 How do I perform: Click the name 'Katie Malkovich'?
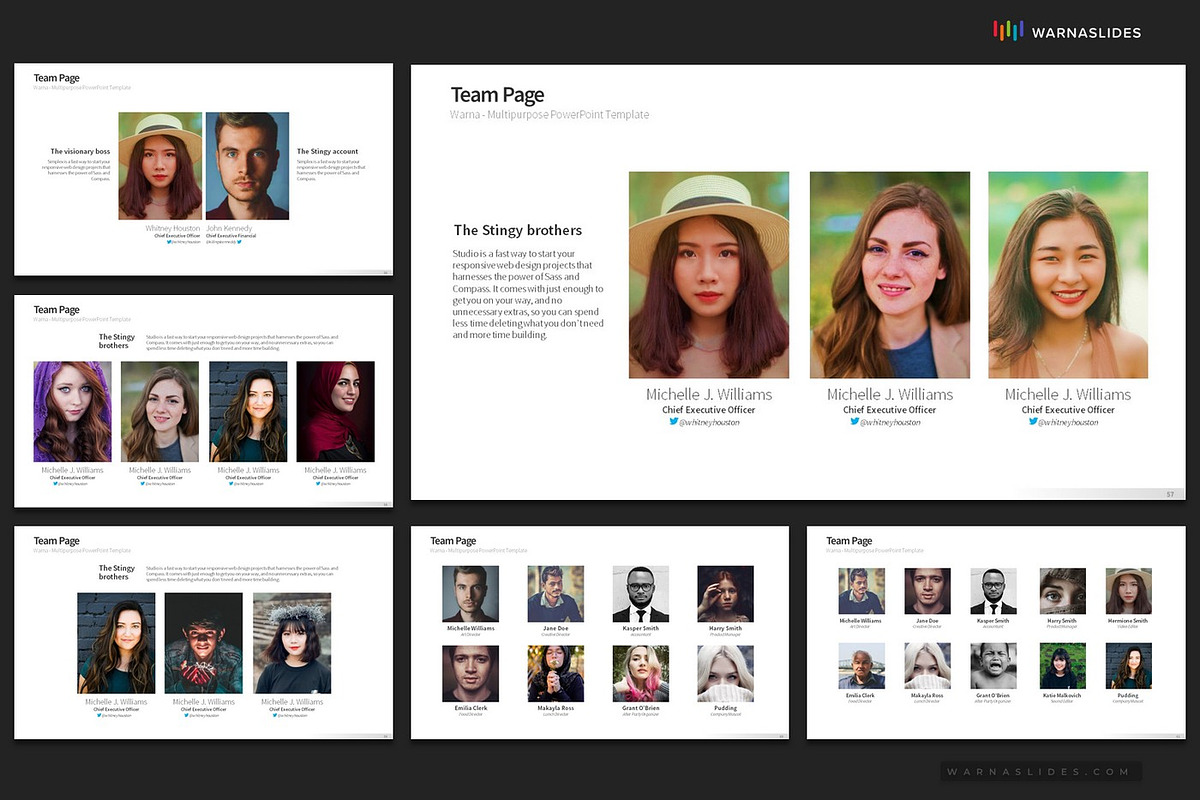(1062, 696)
